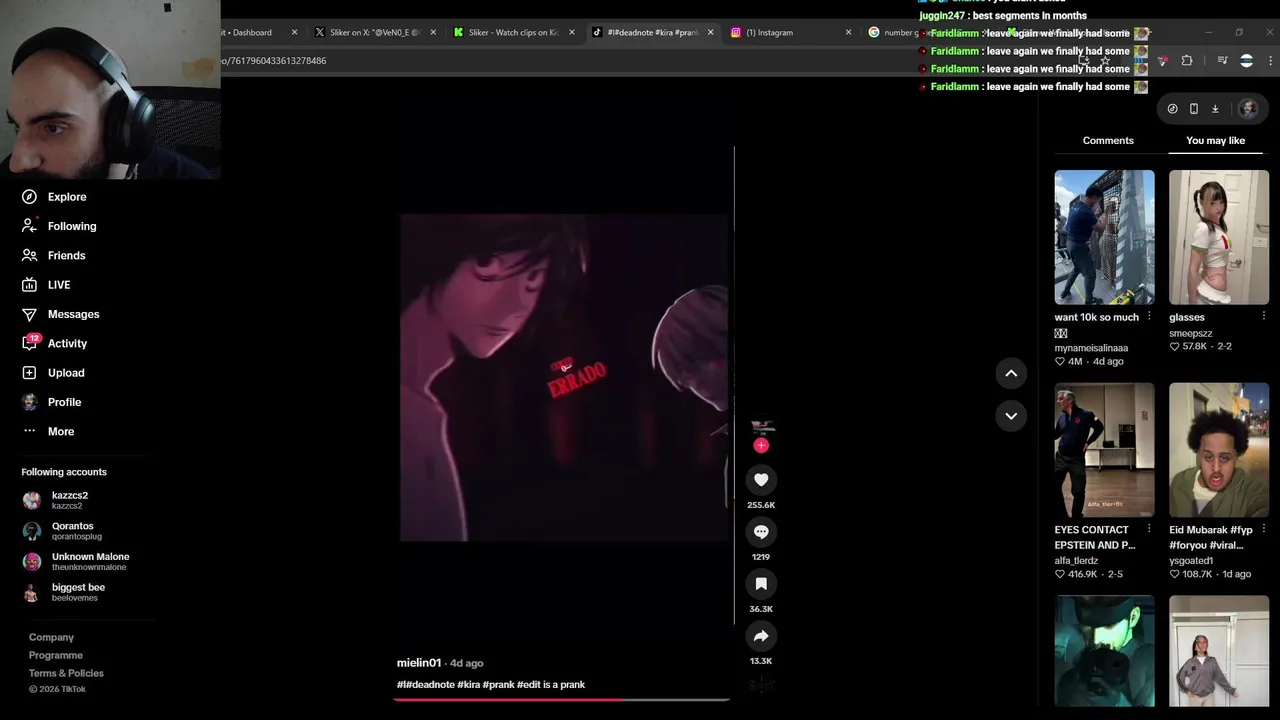Open options for 'glasses' video card
This screenshot has width=1280, height=720.
coord(1264,316)
